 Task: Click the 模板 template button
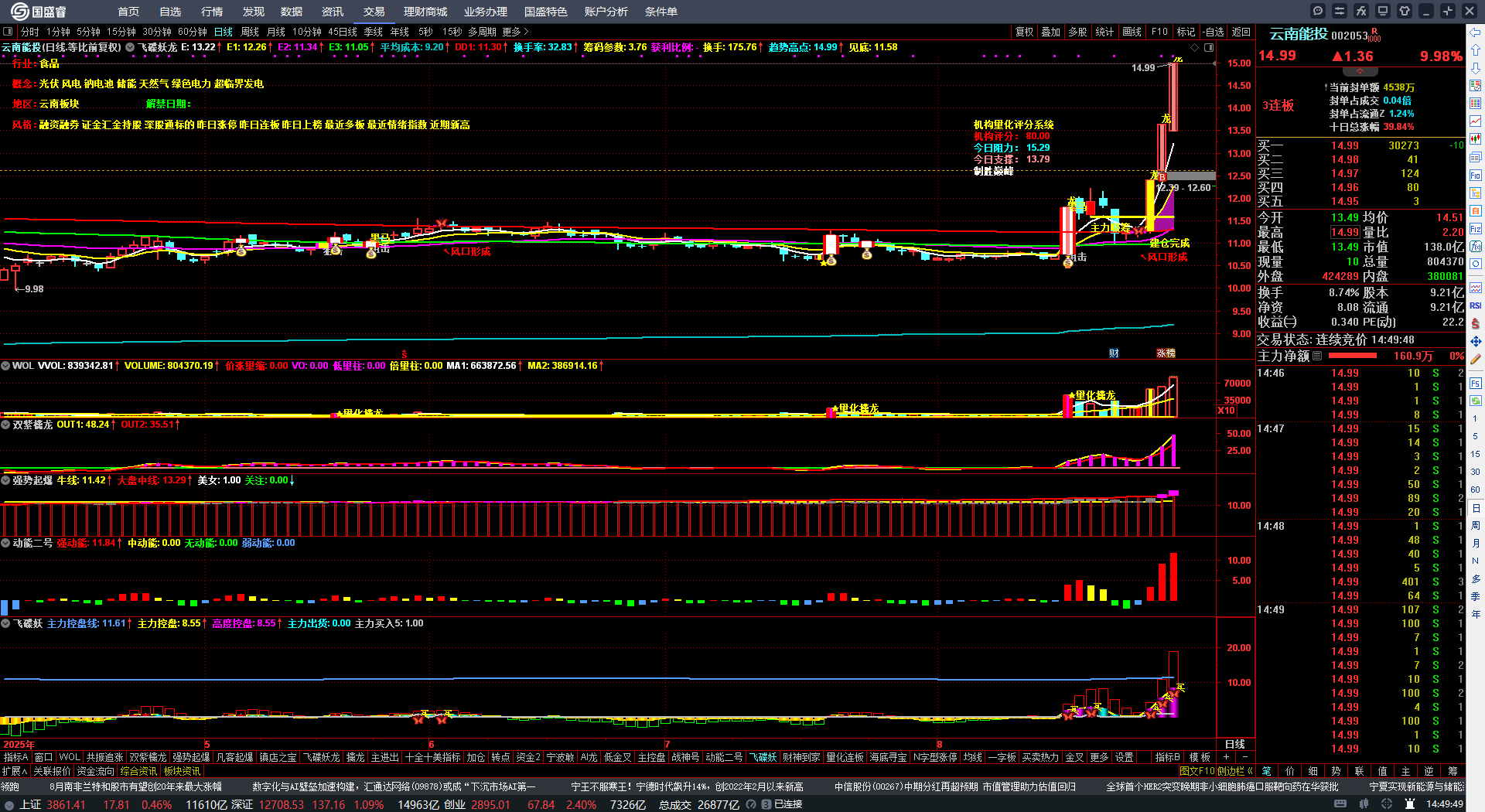click(x=1200, y=757)
